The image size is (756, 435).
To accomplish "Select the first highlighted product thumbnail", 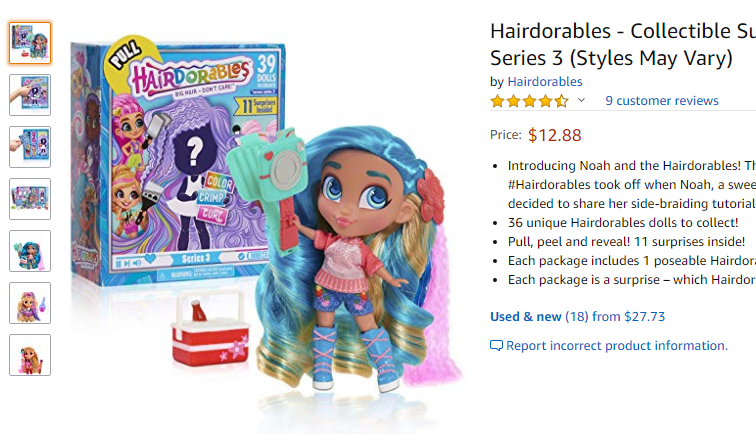I will 30,43.
